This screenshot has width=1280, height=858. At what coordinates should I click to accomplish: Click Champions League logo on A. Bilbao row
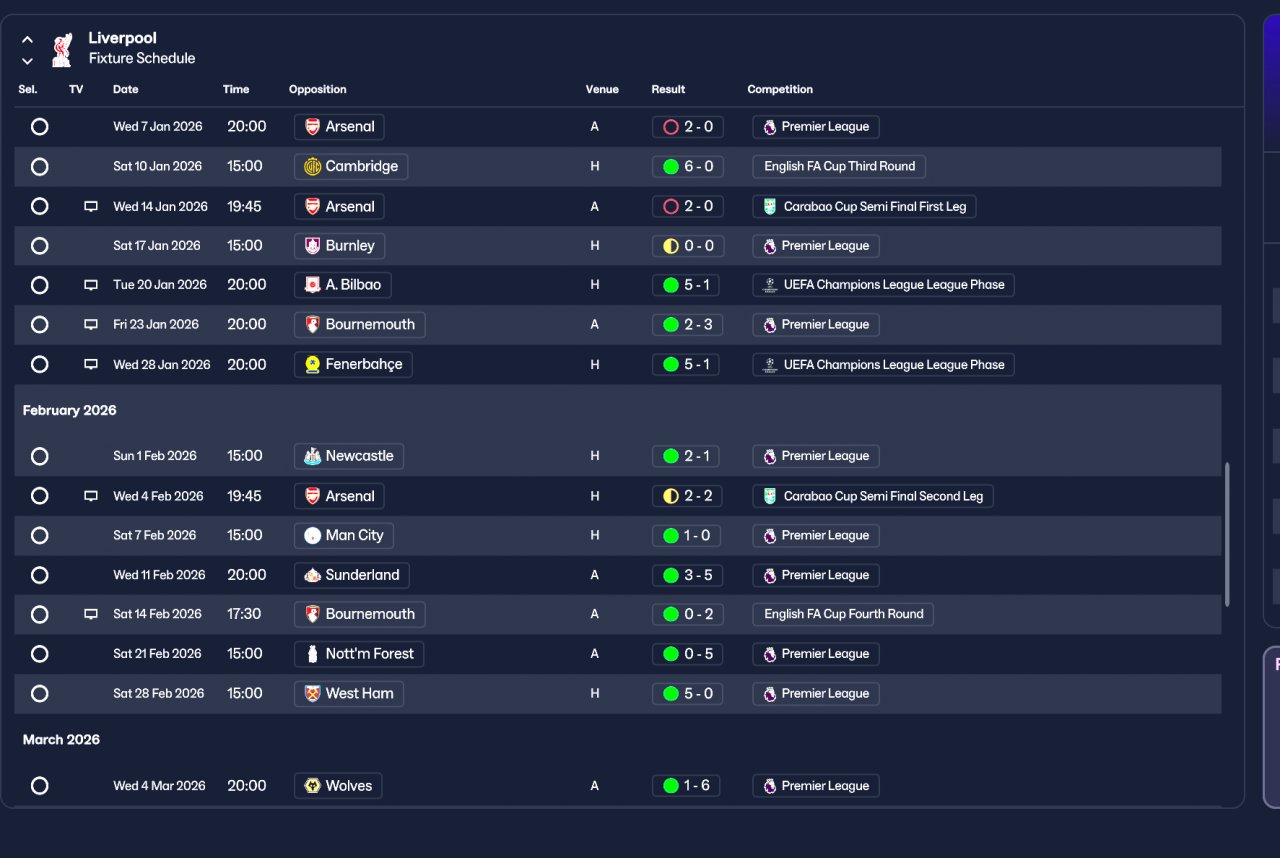tap(769, 285)
